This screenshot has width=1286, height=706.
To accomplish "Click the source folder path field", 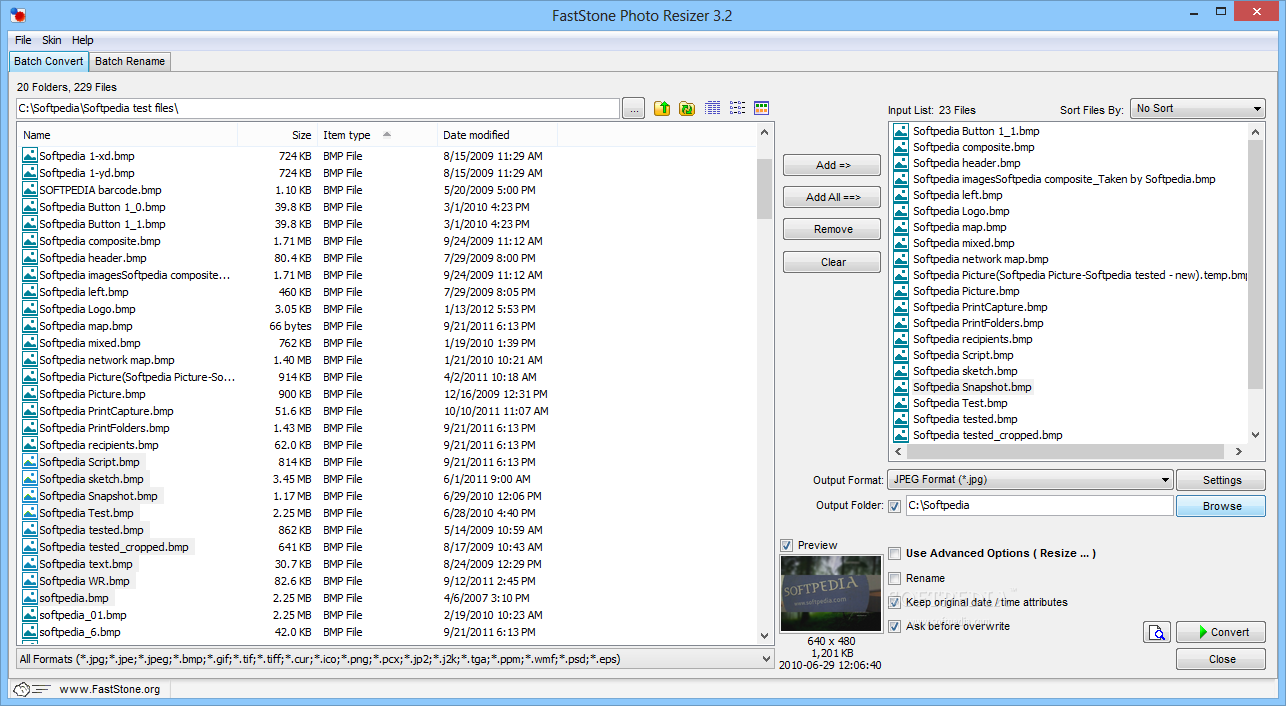I will (x=318, y=108).
